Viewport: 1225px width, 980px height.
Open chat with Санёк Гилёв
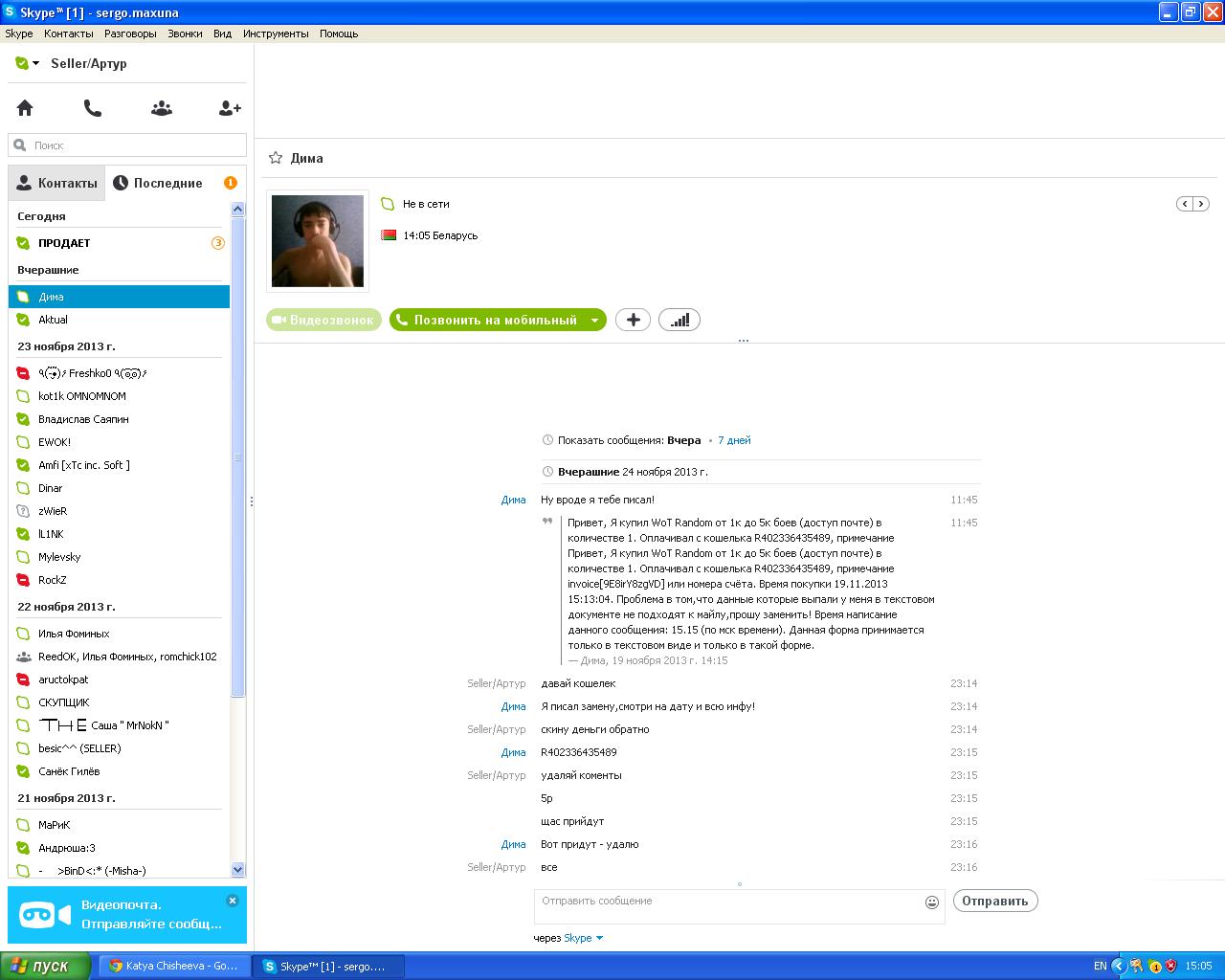tap(120, 771)
